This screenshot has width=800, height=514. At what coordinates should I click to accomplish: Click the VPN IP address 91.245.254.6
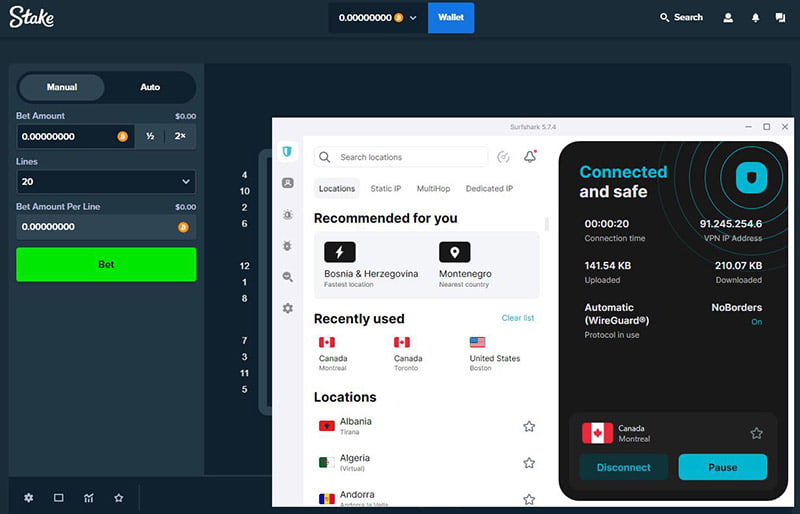[x=731, y=224]
